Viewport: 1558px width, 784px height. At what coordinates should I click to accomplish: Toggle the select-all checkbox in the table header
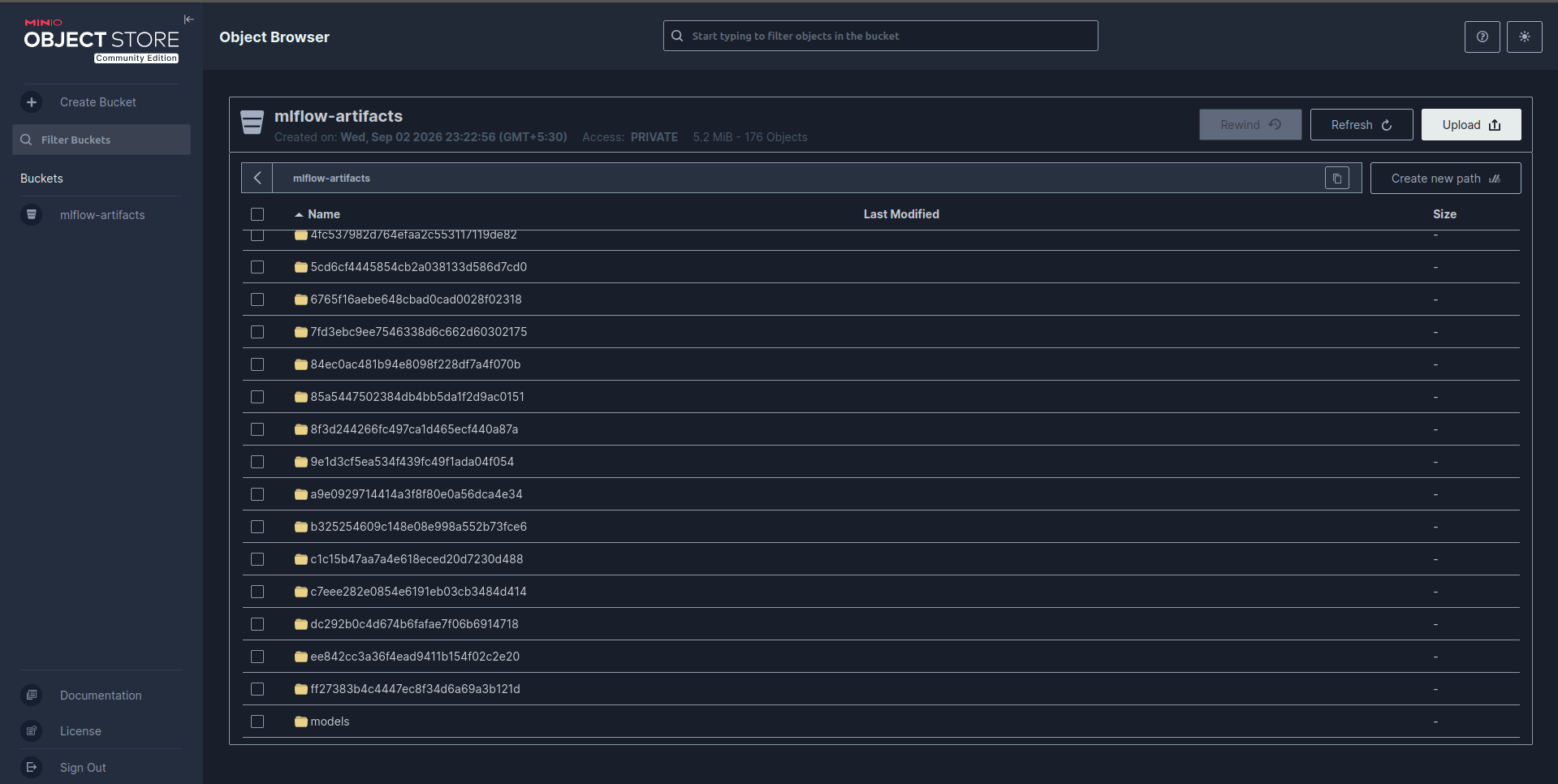(257, 214)
